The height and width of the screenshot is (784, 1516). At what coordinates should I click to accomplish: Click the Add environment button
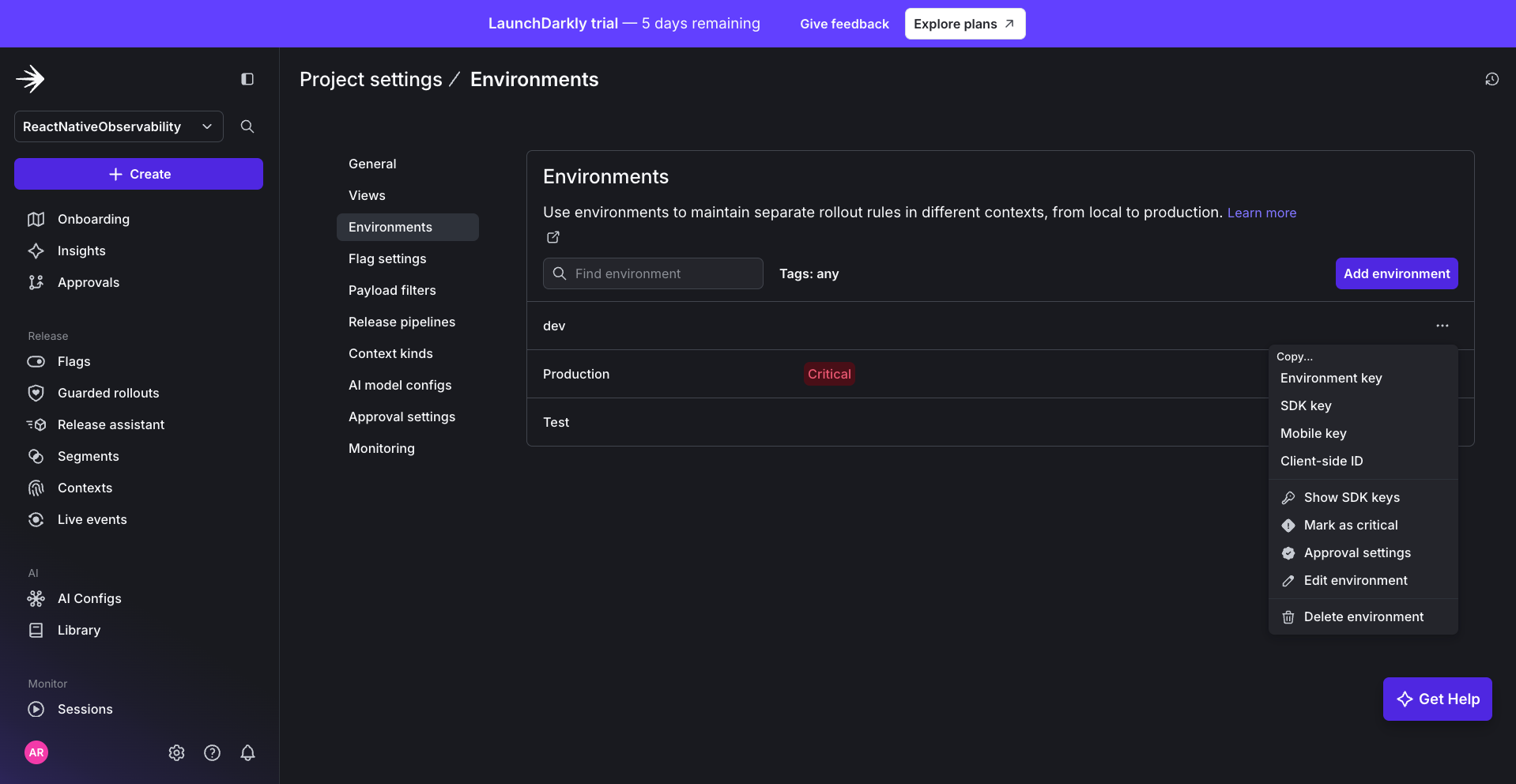(x=1396, y=273)
